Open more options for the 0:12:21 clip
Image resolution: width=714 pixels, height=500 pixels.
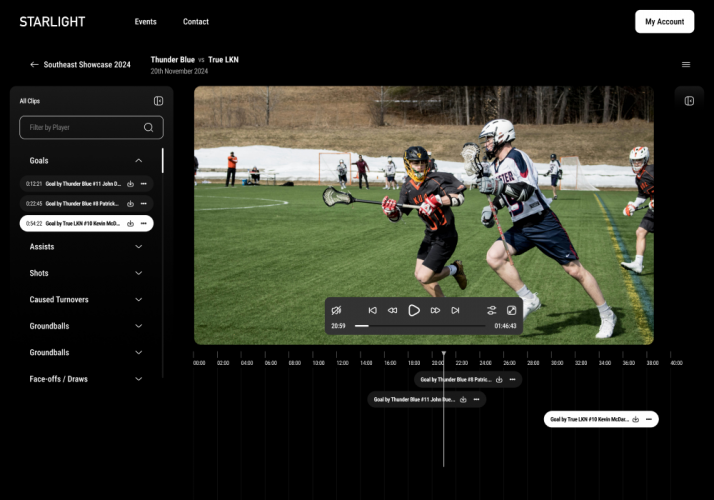[143, 184]
